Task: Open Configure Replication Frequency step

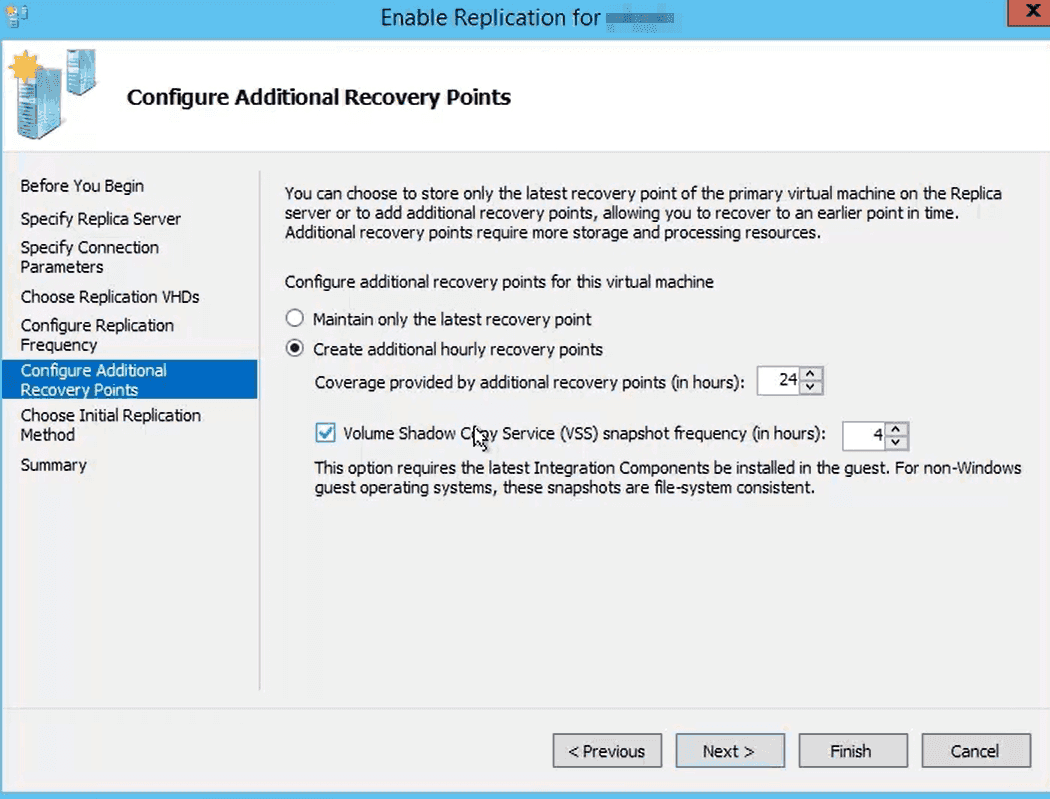Action: (x=97, y=335)
